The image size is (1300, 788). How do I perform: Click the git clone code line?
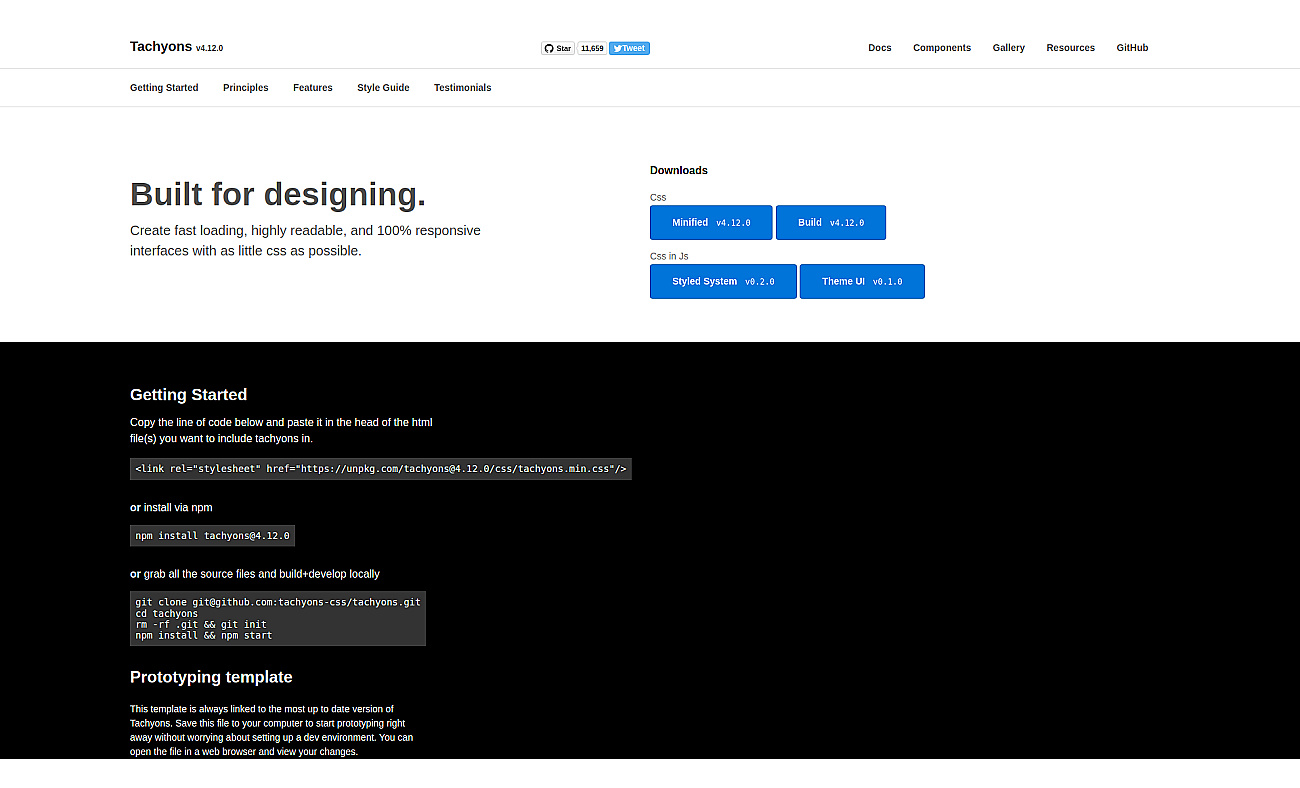(x=278, y=603)
